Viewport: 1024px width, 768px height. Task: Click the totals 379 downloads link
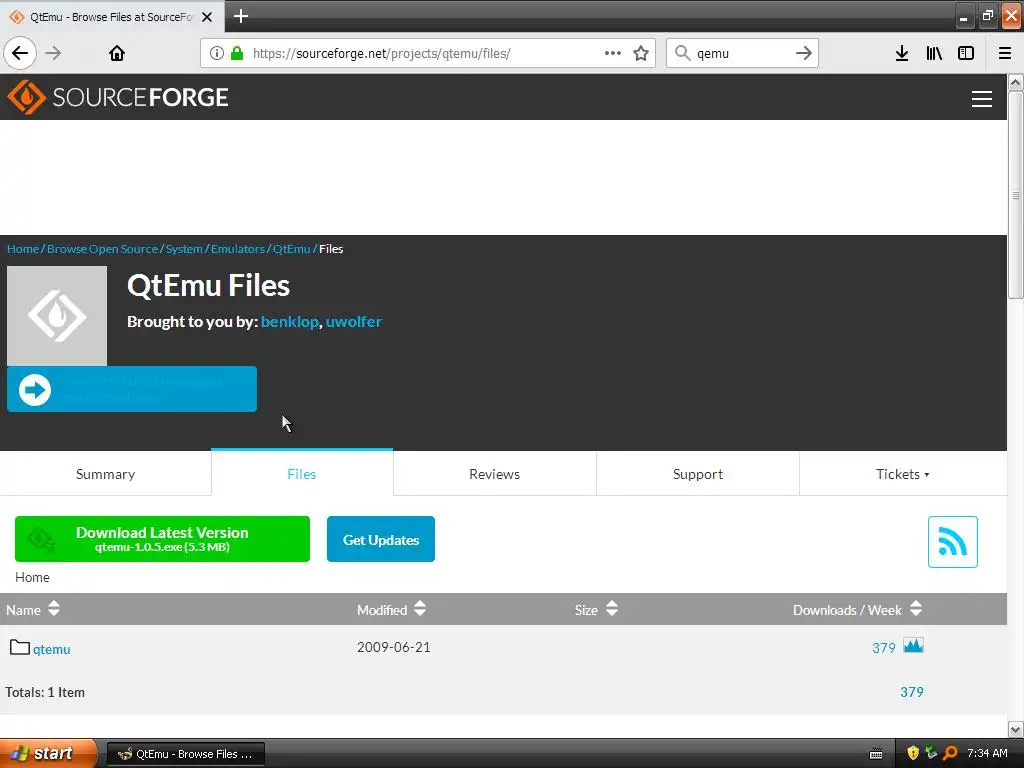912,692
